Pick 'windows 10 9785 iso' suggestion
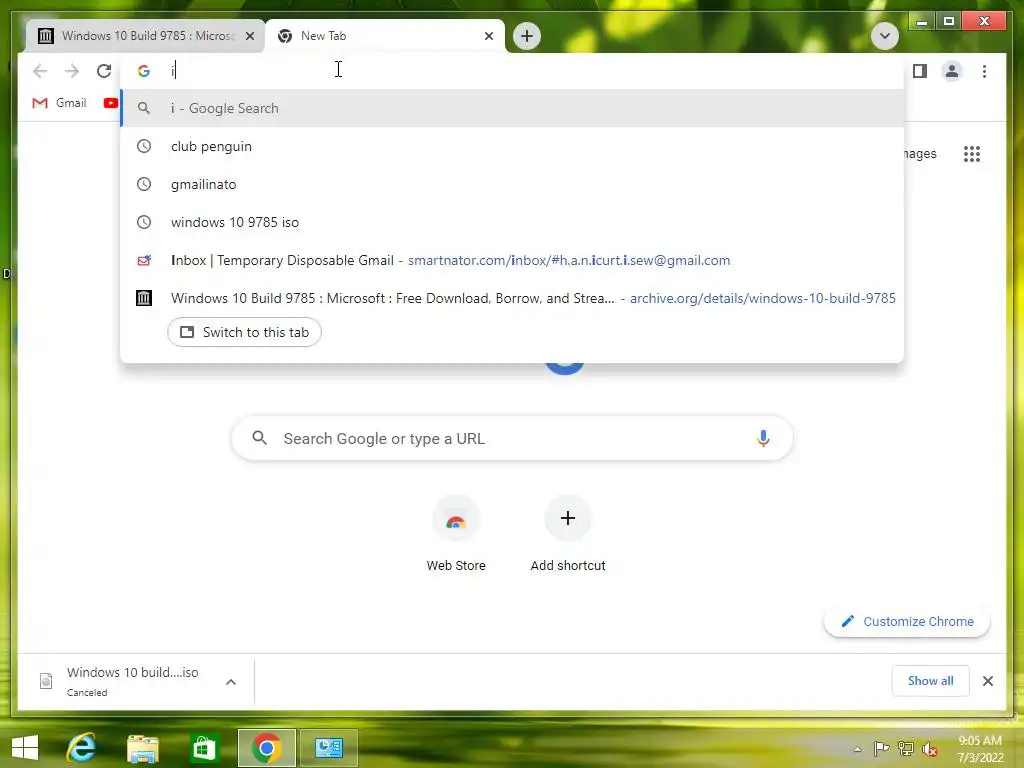Screen dimensions: 1024x768 pos(512,222)
